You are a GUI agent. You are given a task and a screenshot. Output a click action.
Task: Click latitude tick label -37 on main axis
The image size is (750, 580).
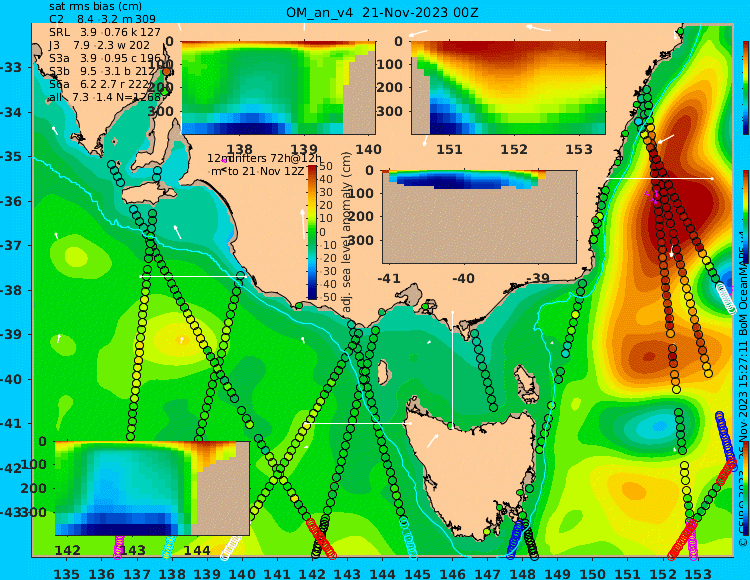11,245
